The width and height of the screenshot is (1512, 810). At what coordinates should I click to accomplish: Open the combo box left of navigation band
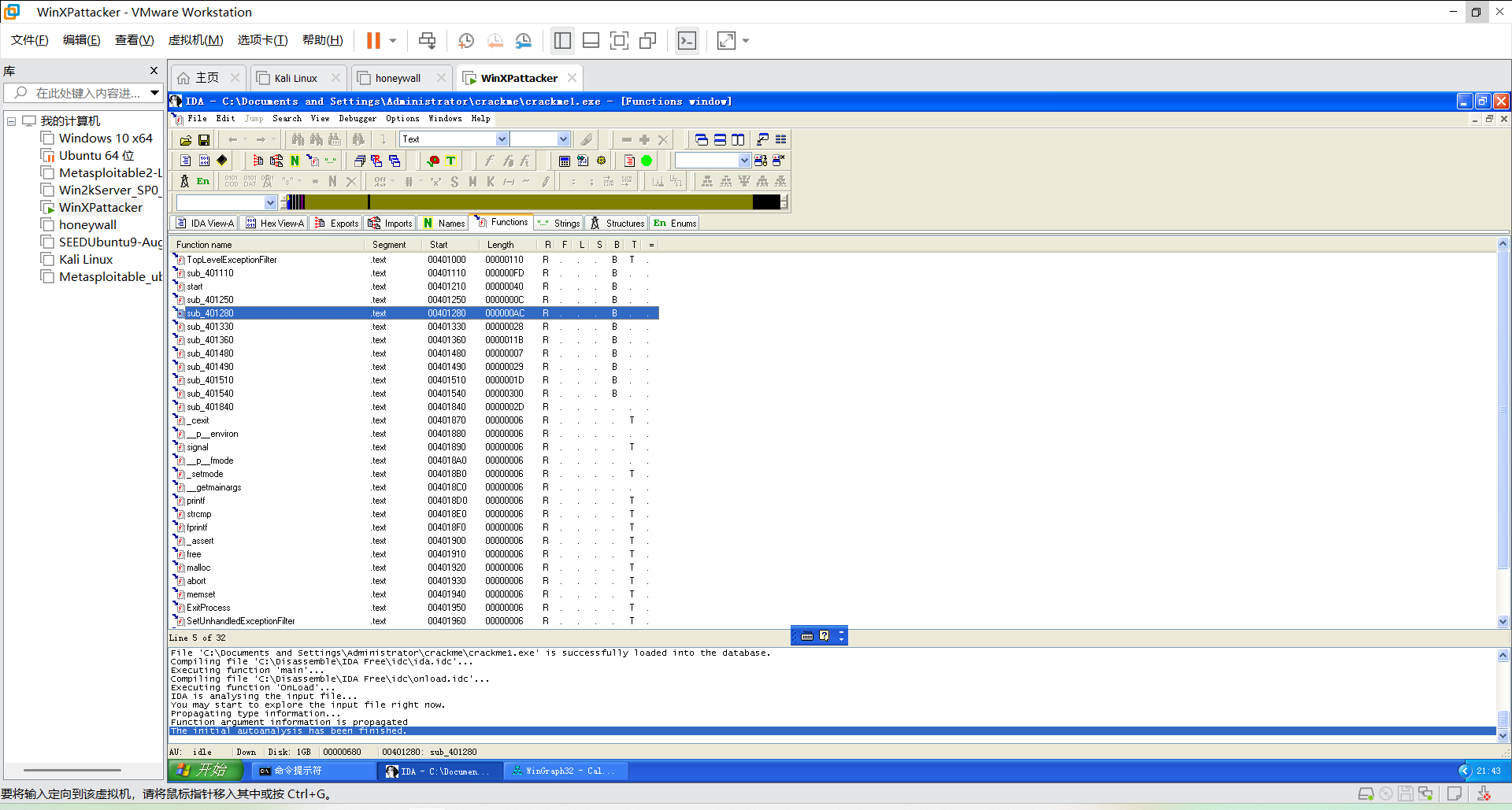click(x=227, y=202)
